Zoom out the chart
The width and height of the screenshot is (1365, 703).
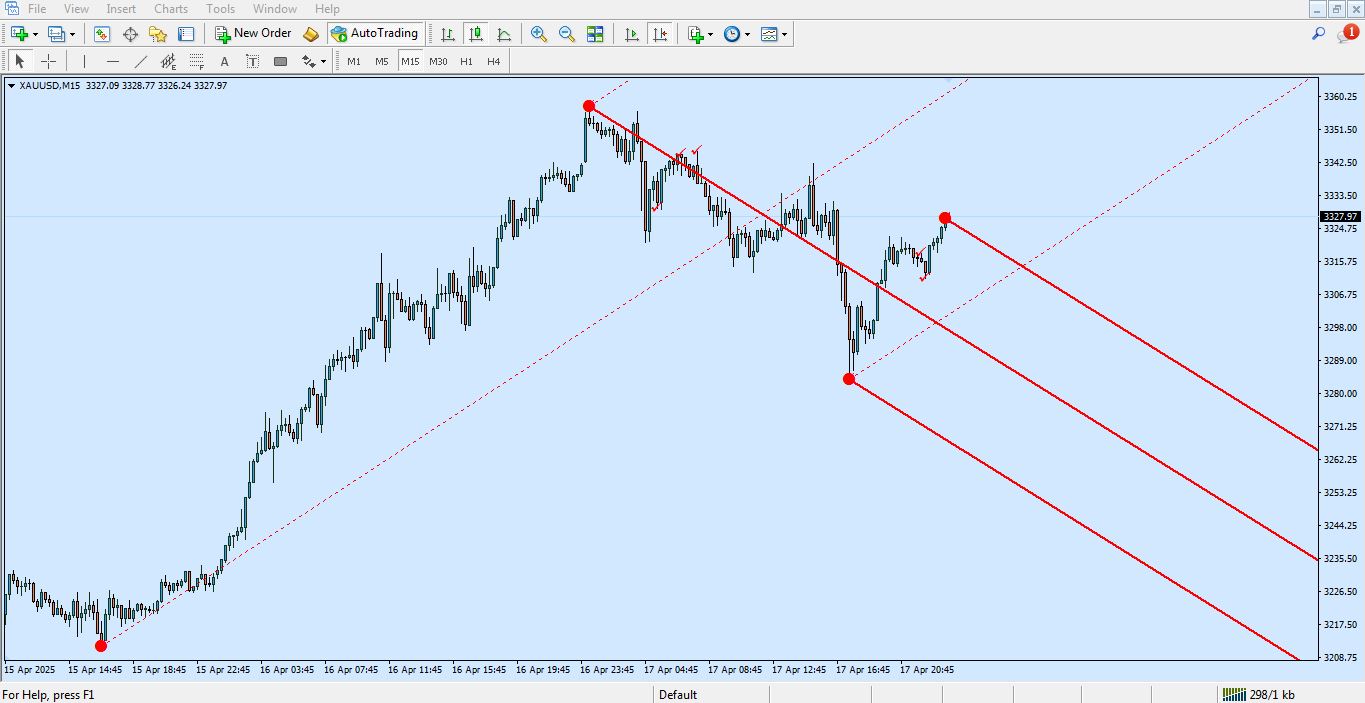(567, 34)
